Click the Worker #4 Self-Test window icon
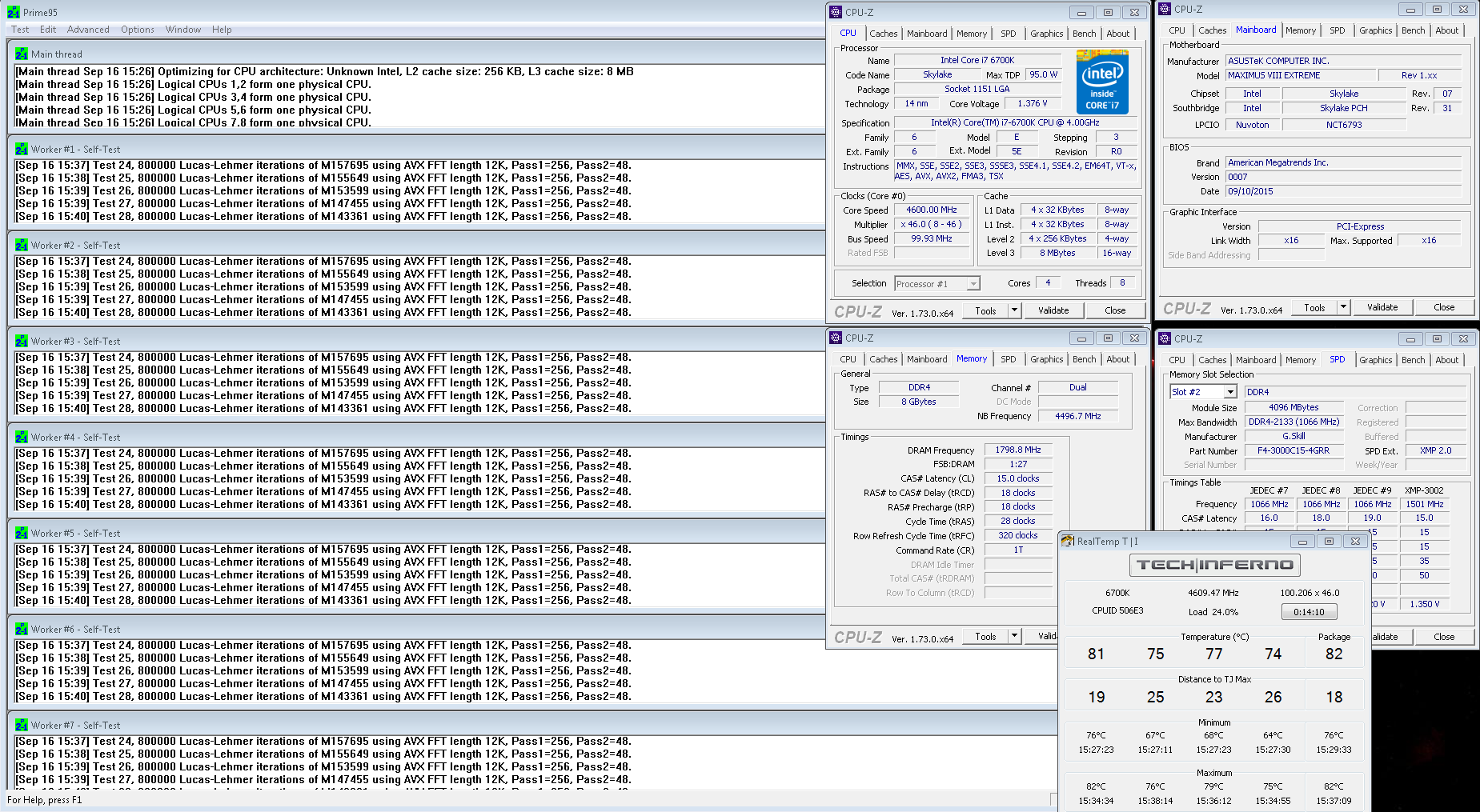The width and height of the screenshot is (1480, 812). [x=22, y=437]
